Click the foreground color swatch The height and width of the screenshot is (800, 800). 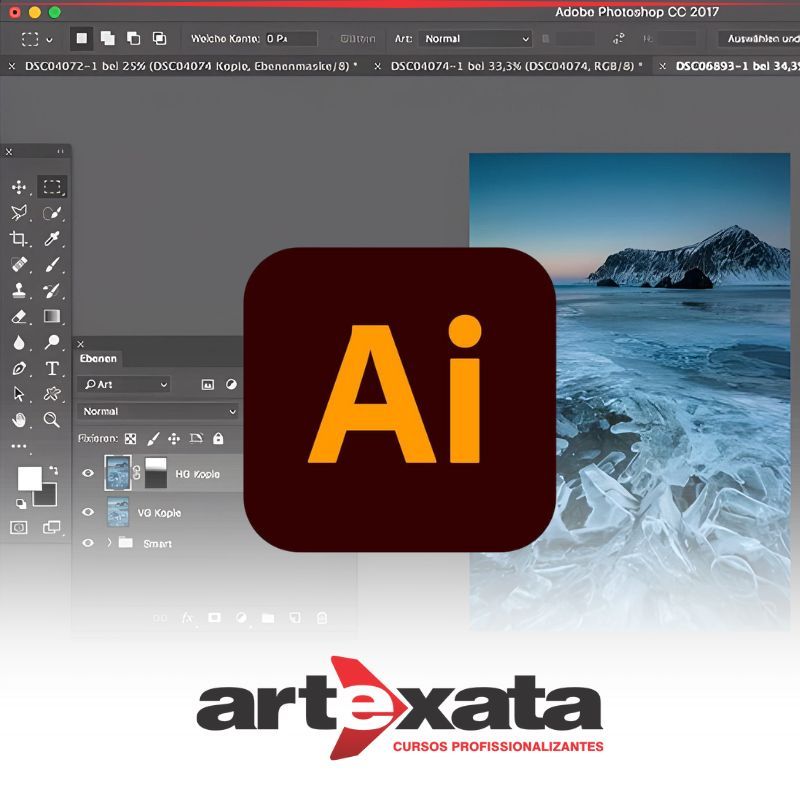[x=29, y=478]
